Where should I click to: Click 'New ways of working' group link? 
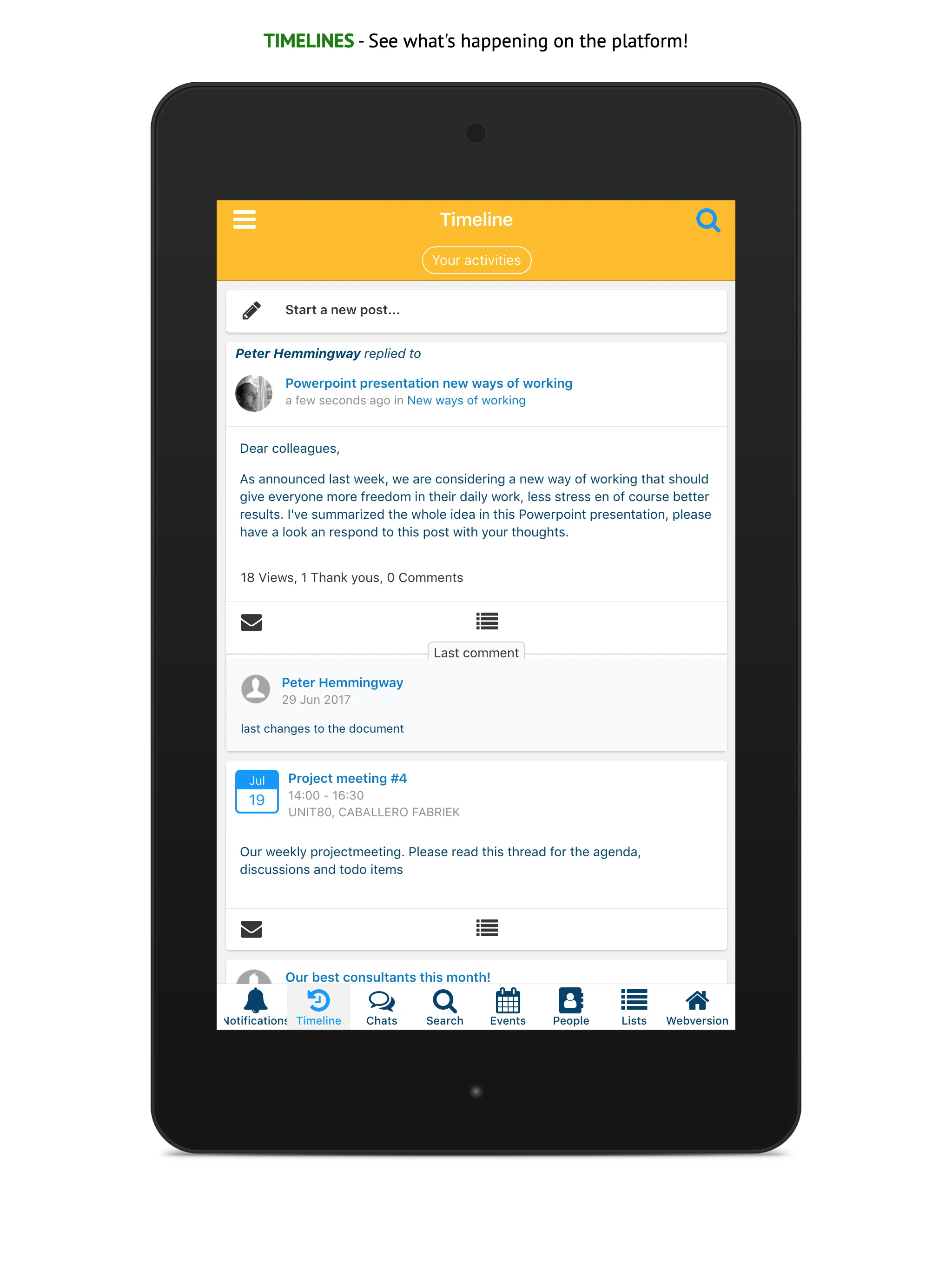click(x=466, y=399)
